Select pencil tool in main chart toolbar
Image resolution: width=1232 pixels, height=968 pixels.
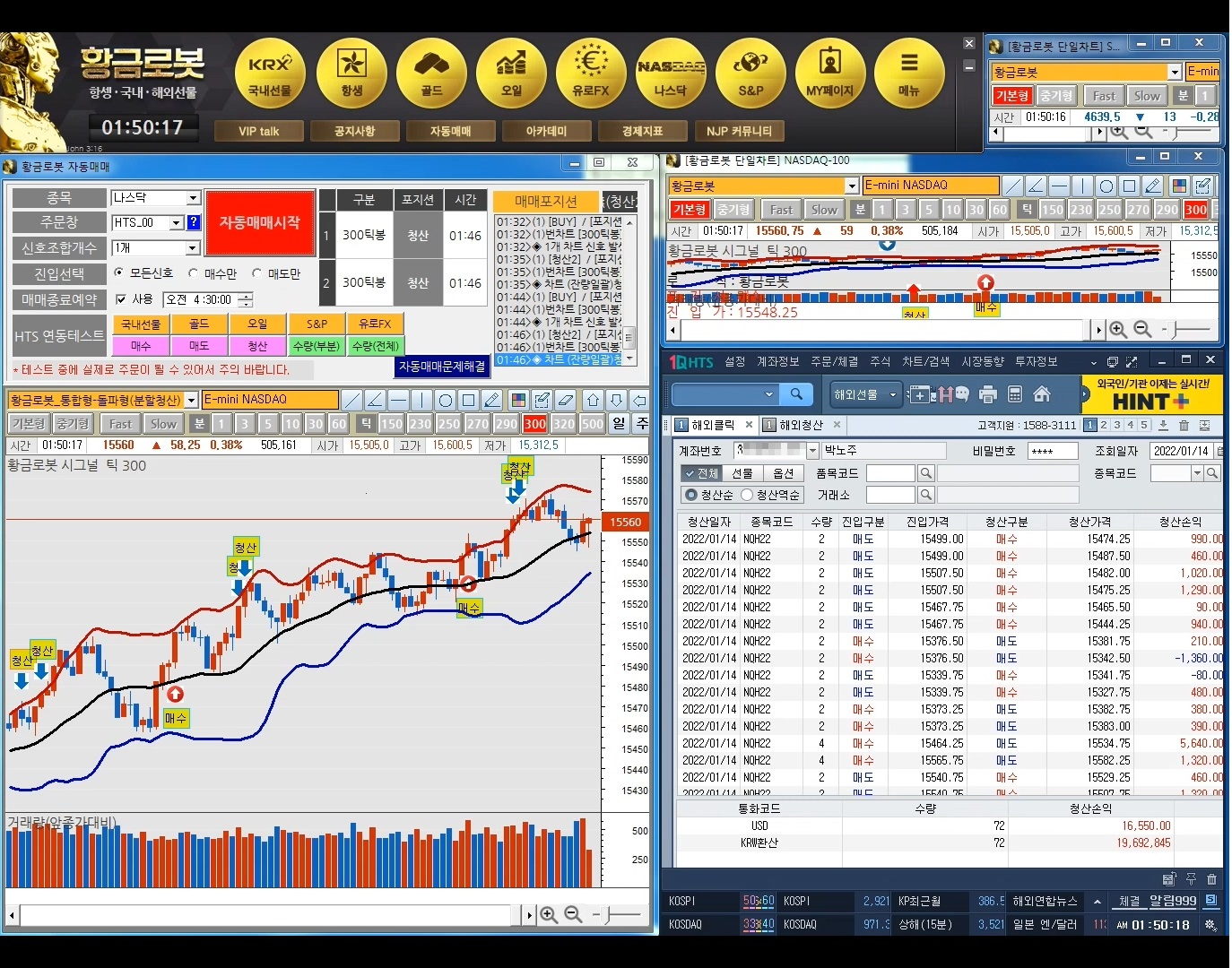click(x=491, y=400)
